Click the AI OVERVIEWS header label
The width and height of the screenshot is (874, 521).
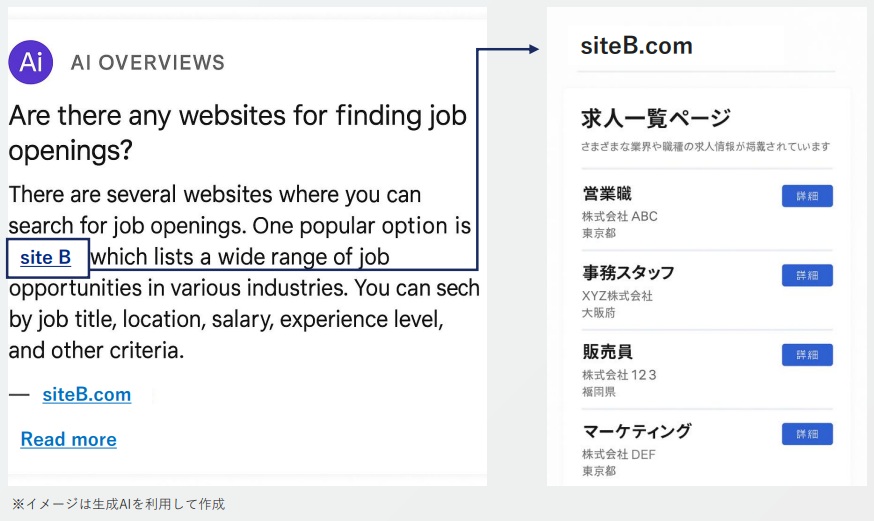click(x=148, y=63)
